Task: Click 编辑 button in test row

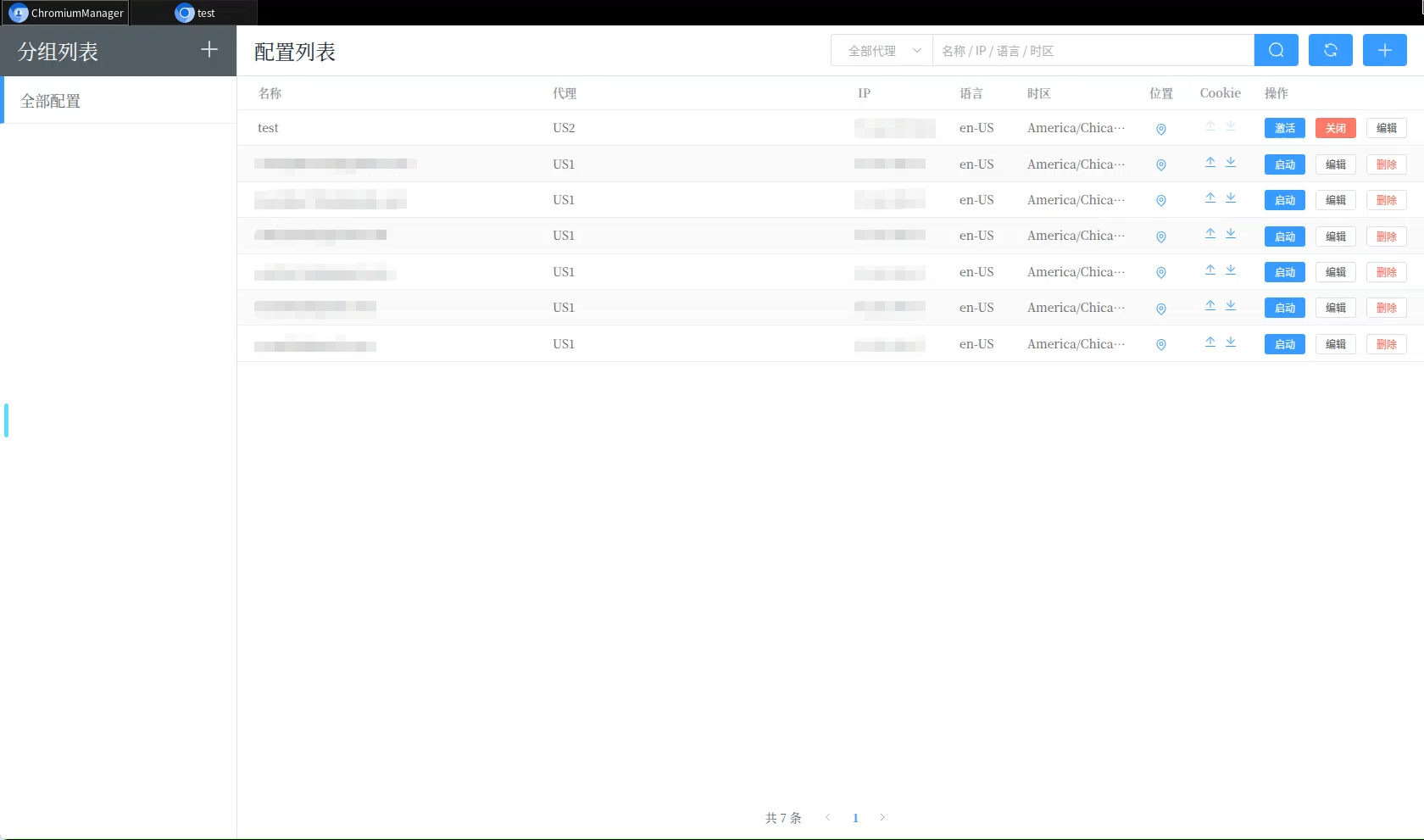Action: 1387,128
